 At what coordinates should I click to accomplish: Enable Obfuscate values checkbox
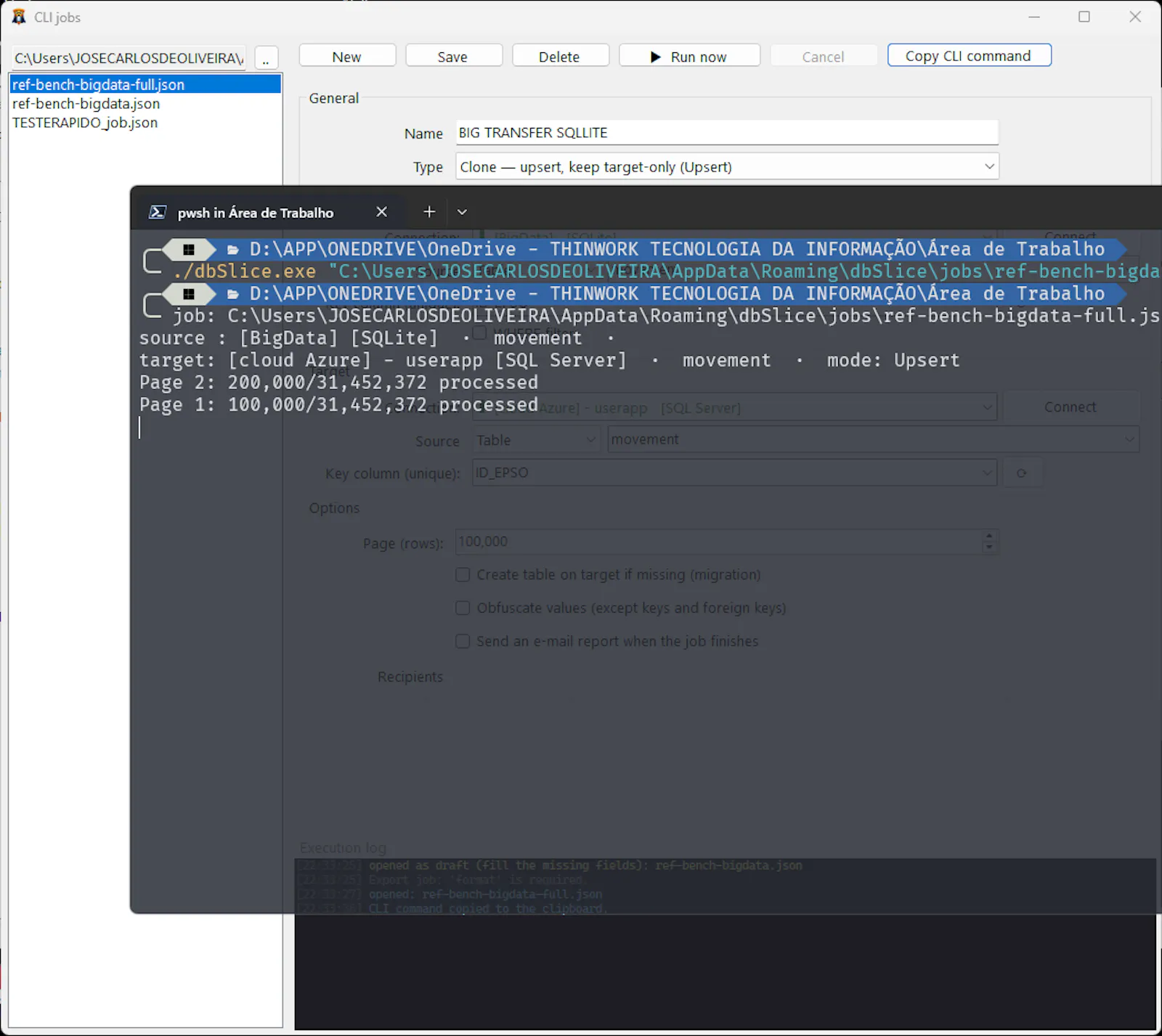tap(463, 608)
